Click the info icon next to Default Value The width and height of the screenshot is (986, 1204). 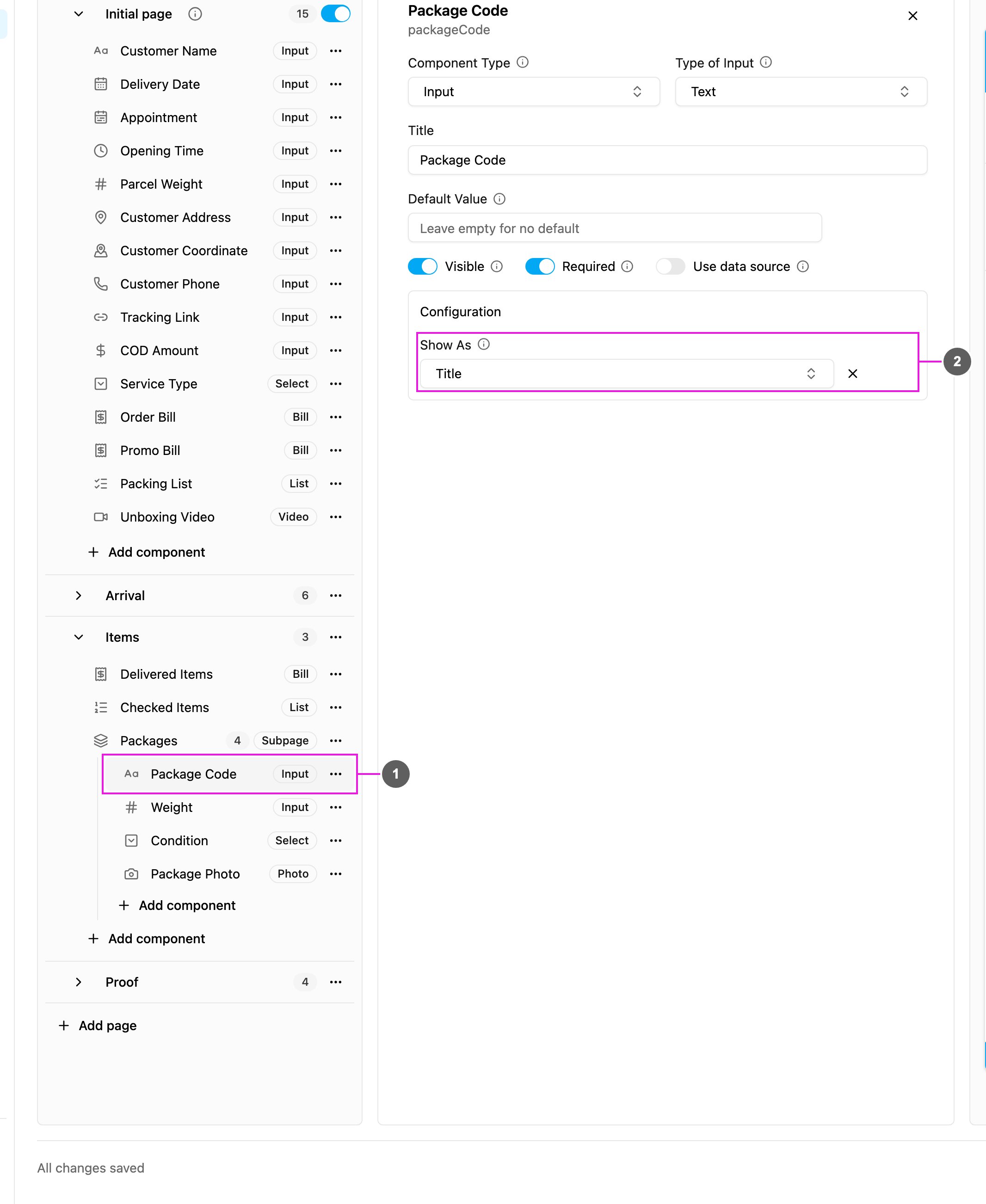(x=499, y=199)
